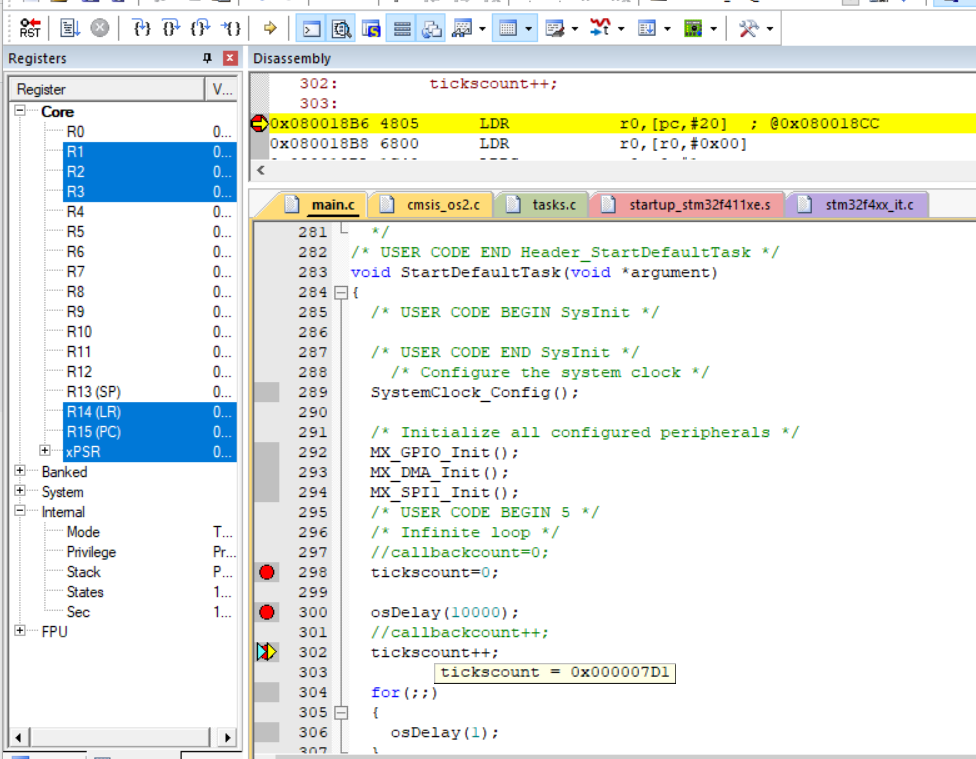
Task: Click Run to Cursor Line icon
Action: pos(230,28)
